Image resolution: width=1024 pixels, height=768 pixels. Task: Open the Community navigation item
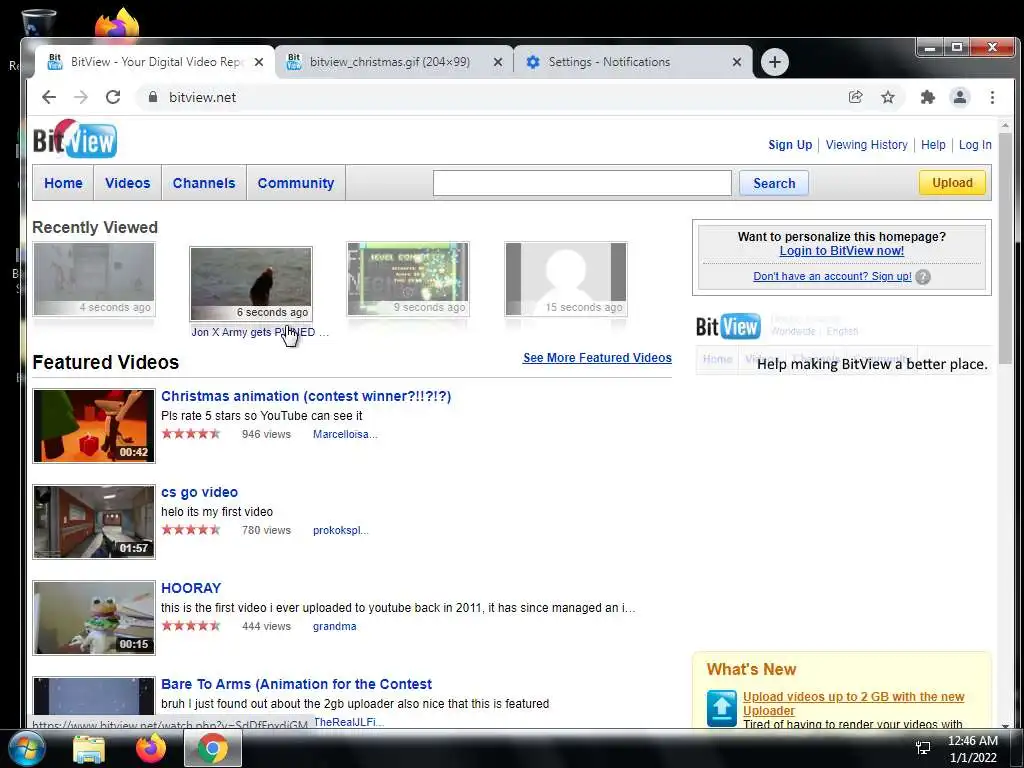coord(296,184)
